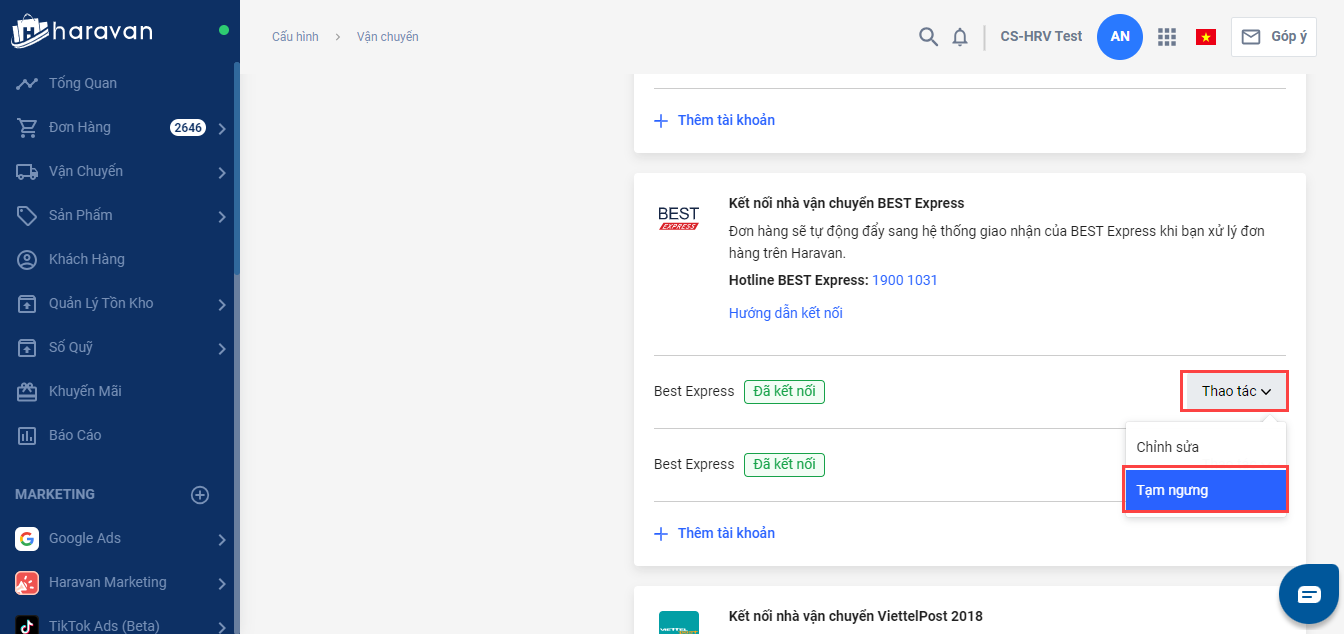Choose Chỉnh sửa in the dropdown
This screenshot has height=634, width=1344.
coord(1168,447)
